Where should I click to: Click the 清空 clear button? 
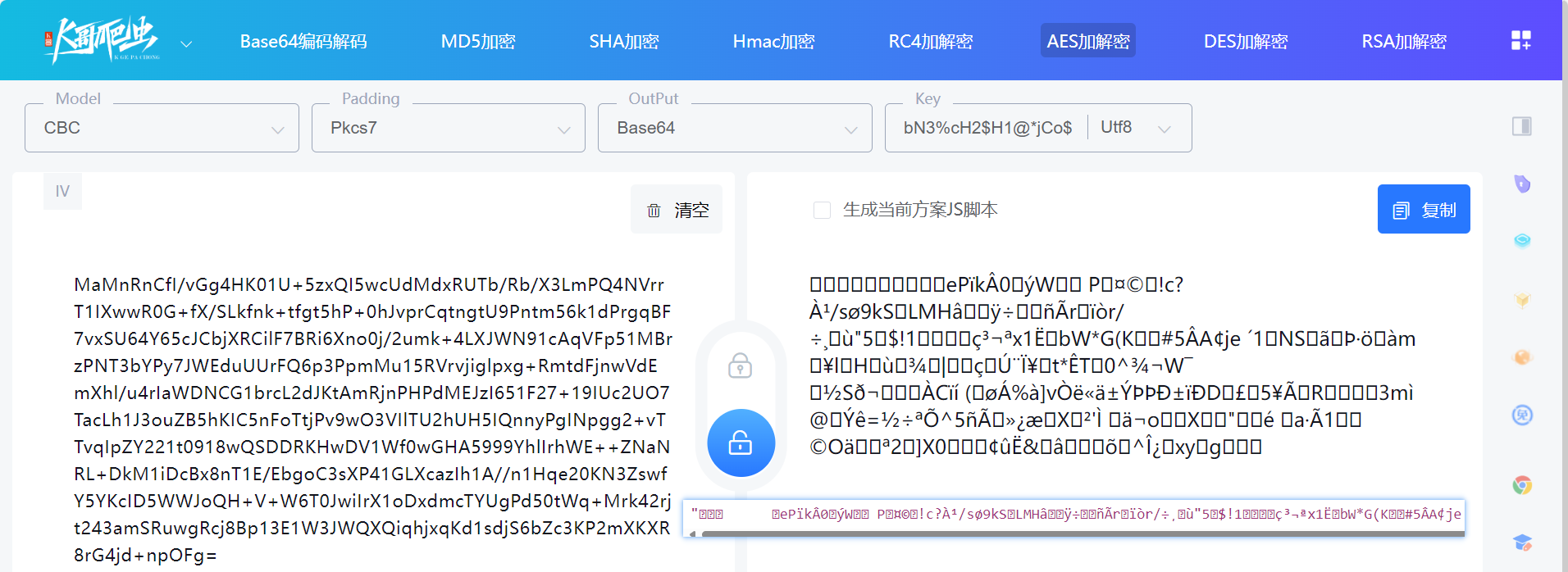(677, 210)
